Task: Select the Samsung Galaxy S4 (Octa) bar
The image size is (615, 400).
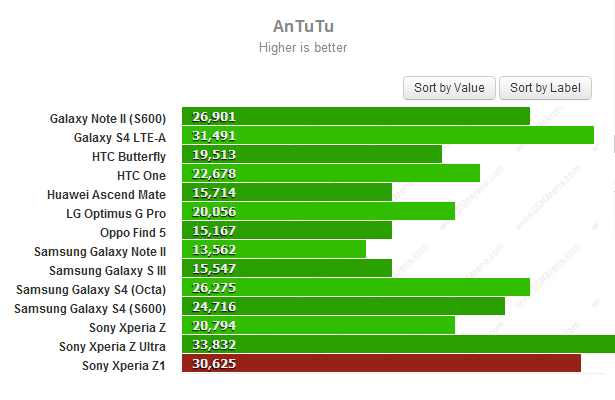Action: (x=355, y=288)
